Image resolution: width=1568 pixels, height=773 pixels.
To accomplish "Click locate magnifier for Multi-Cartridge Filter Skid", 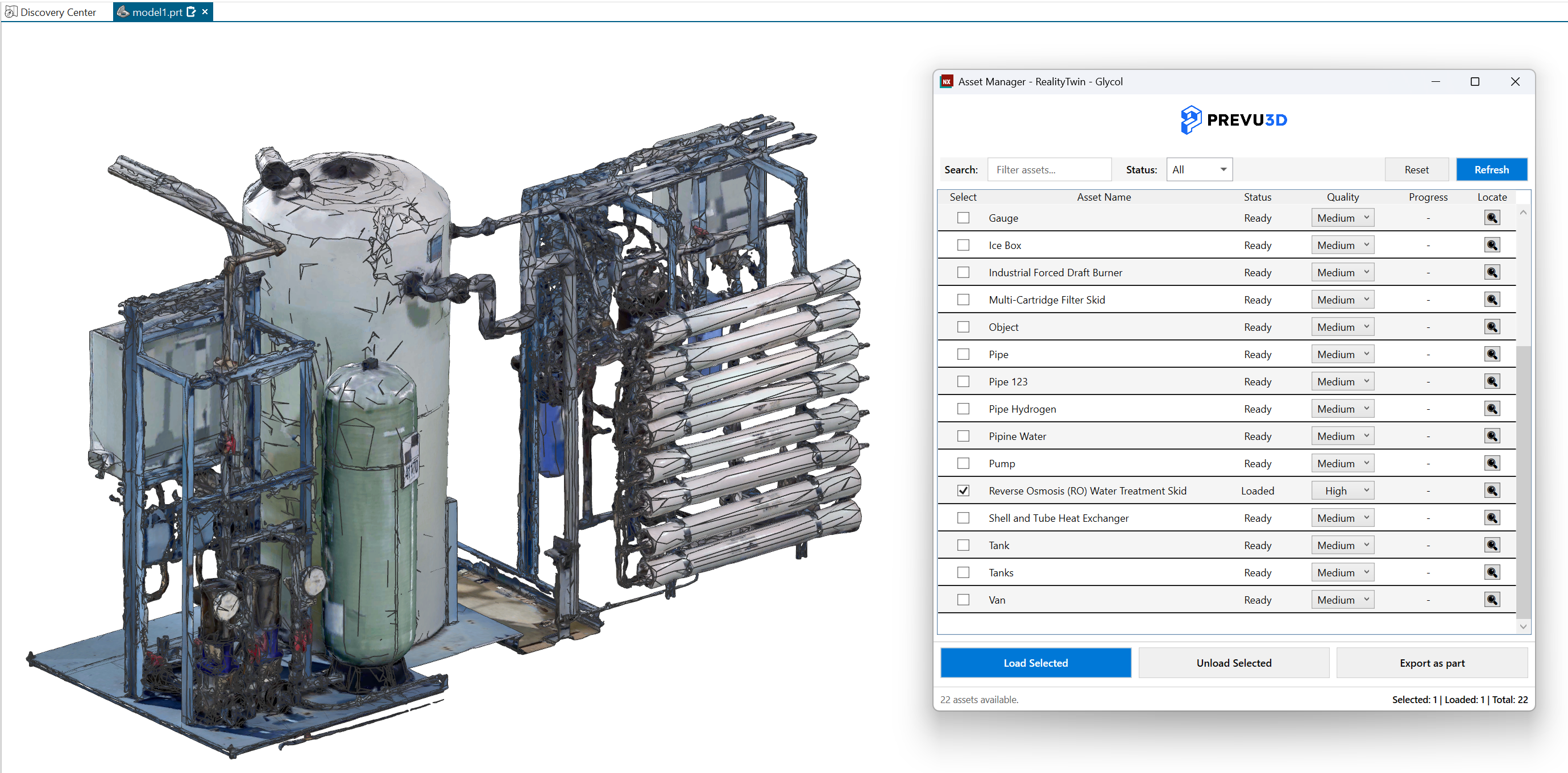I will [1491, 300].
